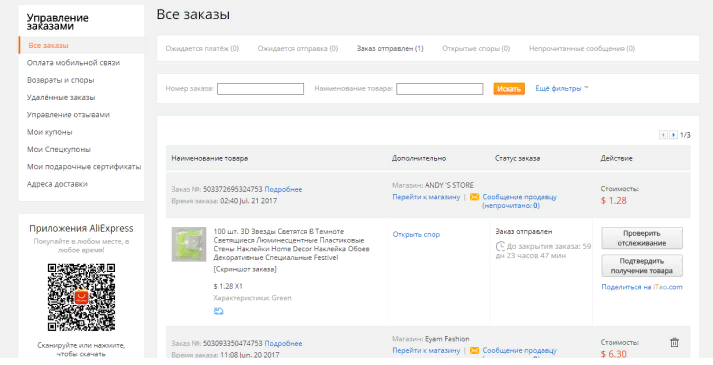Click "Сообщение продавцу" link for Eyam Fashion
Screen dimensions: 713x365
click(519, 351)
